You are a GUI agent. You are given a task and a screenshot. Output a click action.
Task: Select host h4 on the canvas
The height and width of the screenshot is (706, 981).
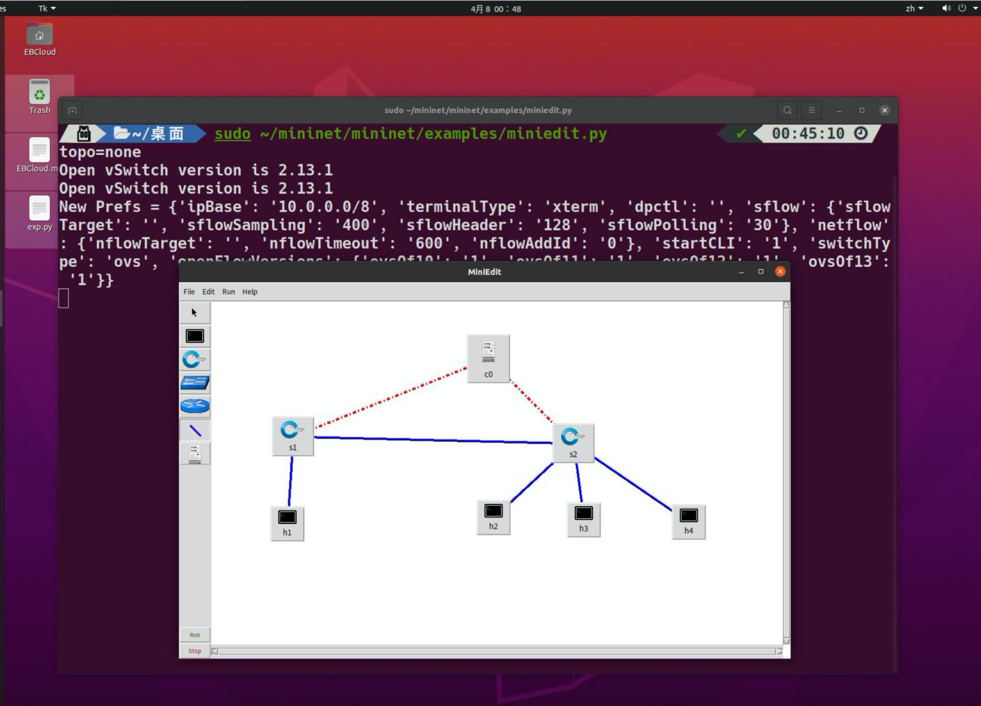pos(688,521)
